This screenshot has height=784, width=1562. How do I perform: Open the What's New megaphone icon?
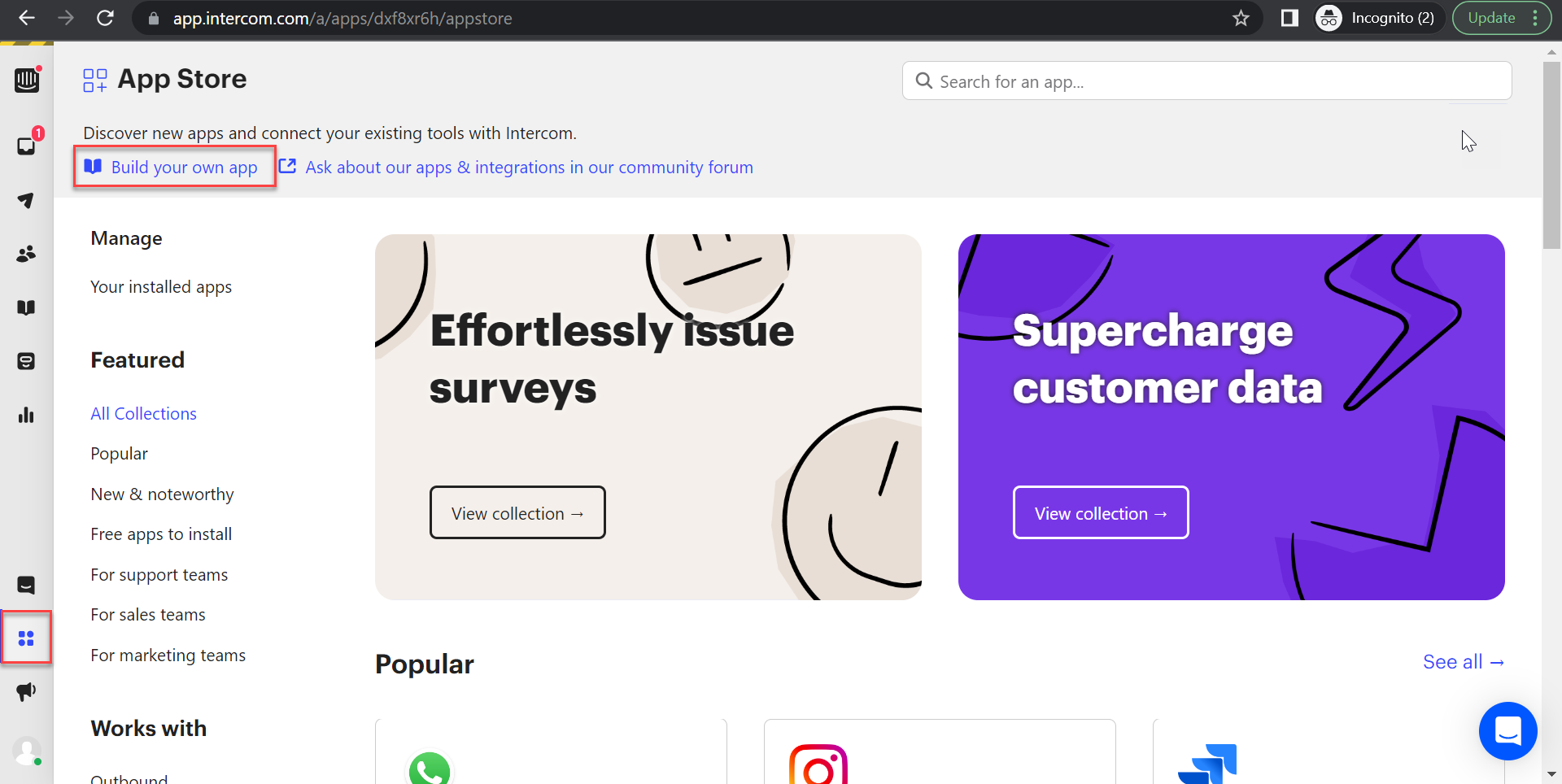(27, 692)
